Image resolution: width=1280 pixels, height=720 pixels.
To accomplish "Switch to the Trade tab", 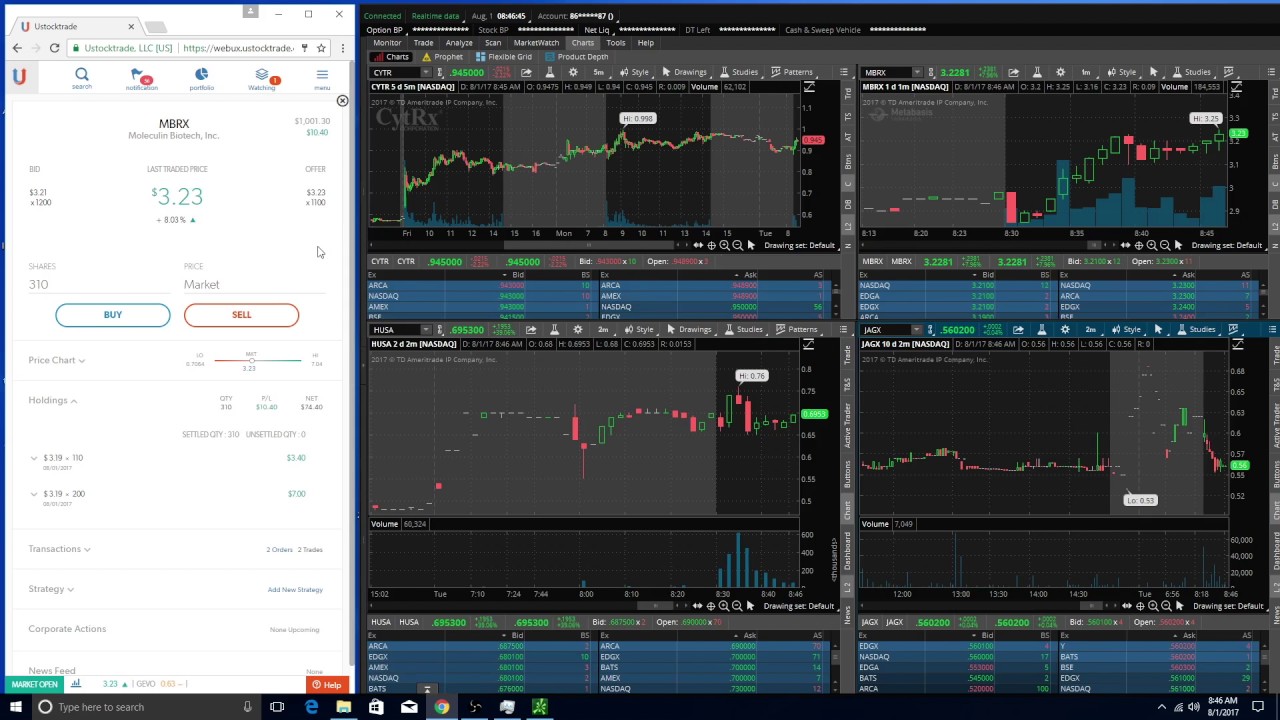I will click(423, 43).
